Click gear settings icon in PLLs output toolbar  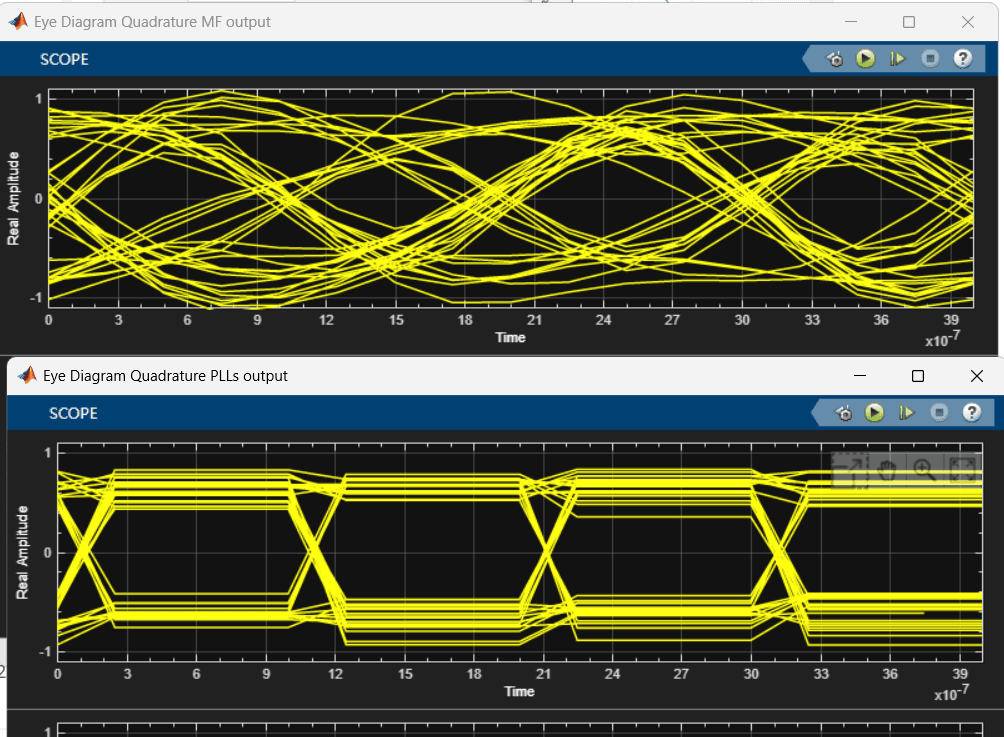844,414
